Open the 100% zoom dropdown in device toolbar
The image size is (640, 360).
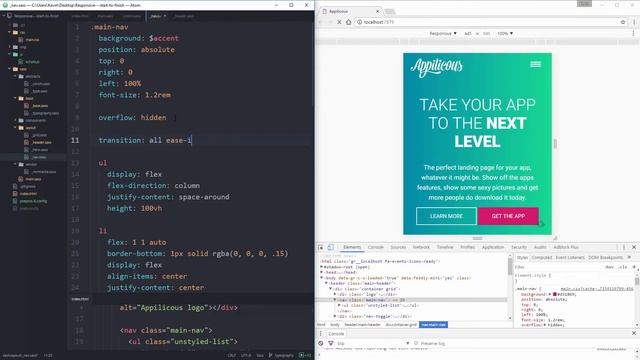click(505, 33)
